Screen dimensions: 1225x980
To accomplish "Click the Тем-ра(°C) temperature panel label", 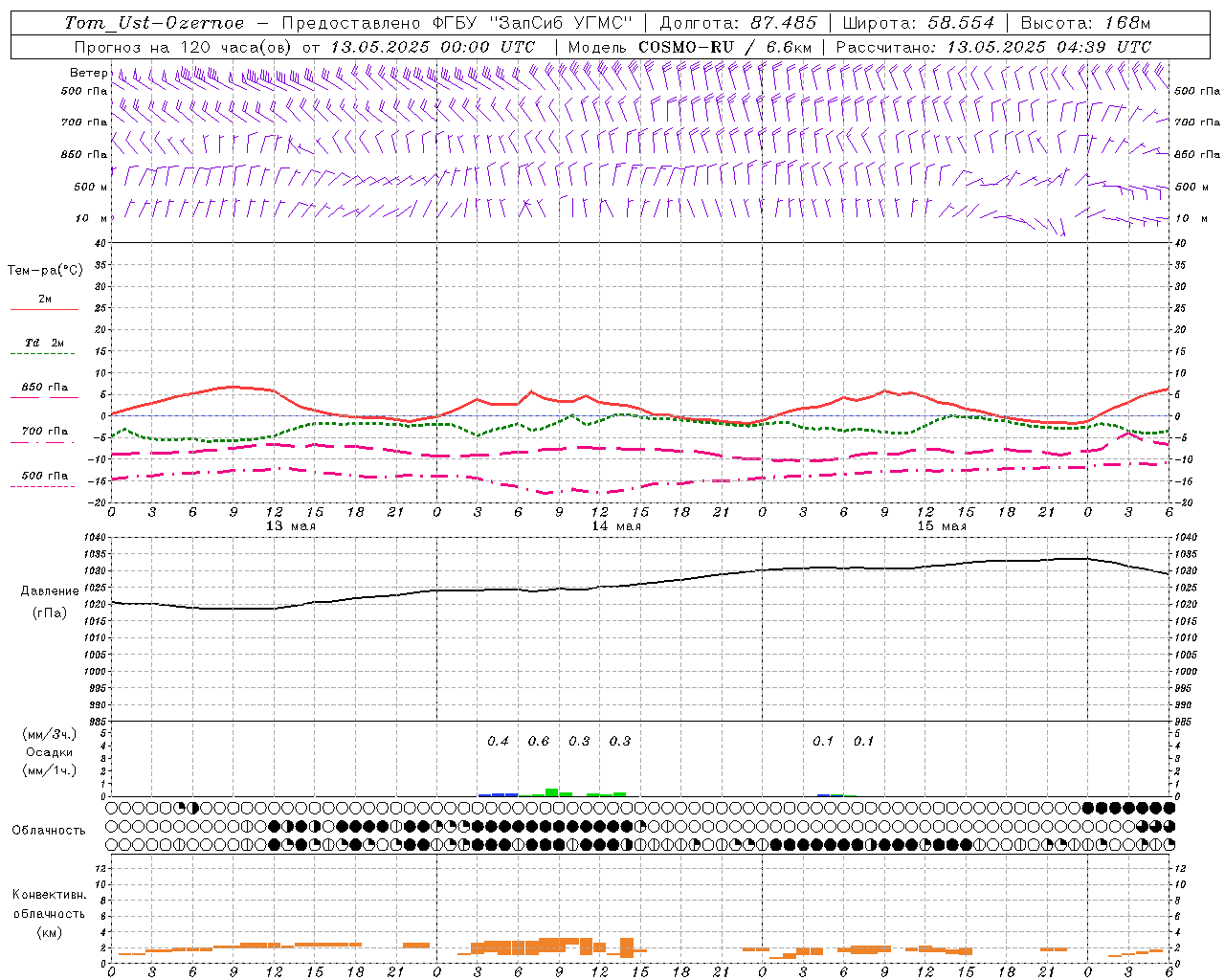I will click(45, 271).
